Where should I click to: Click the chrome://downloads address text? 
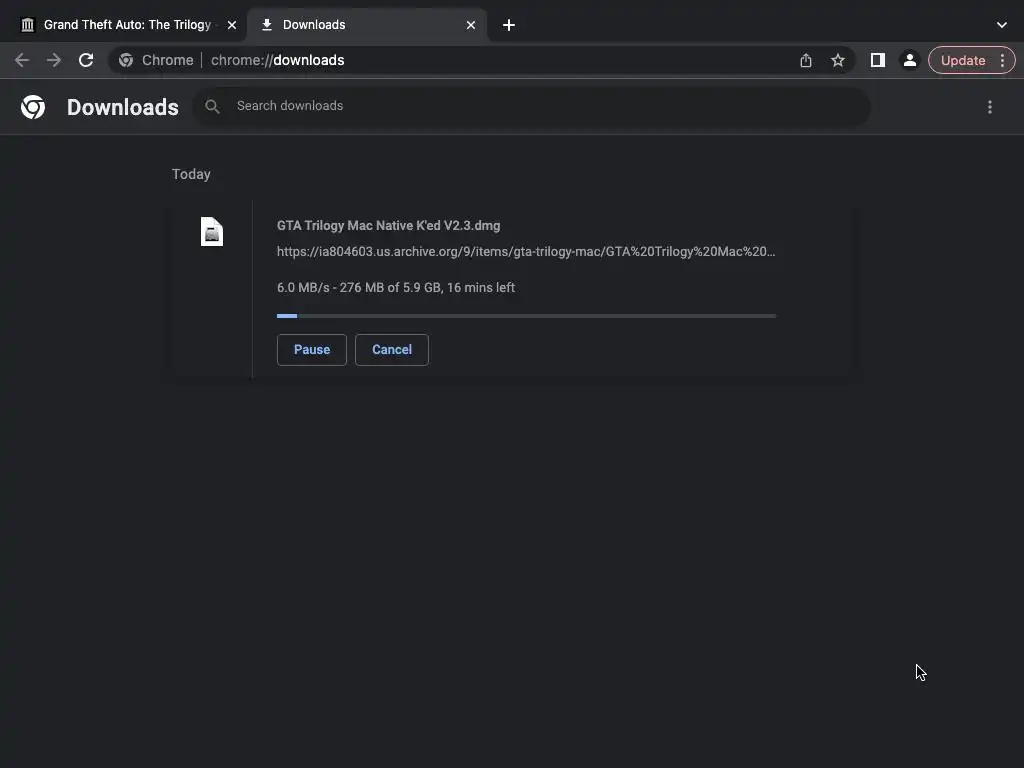pos(278,60)
